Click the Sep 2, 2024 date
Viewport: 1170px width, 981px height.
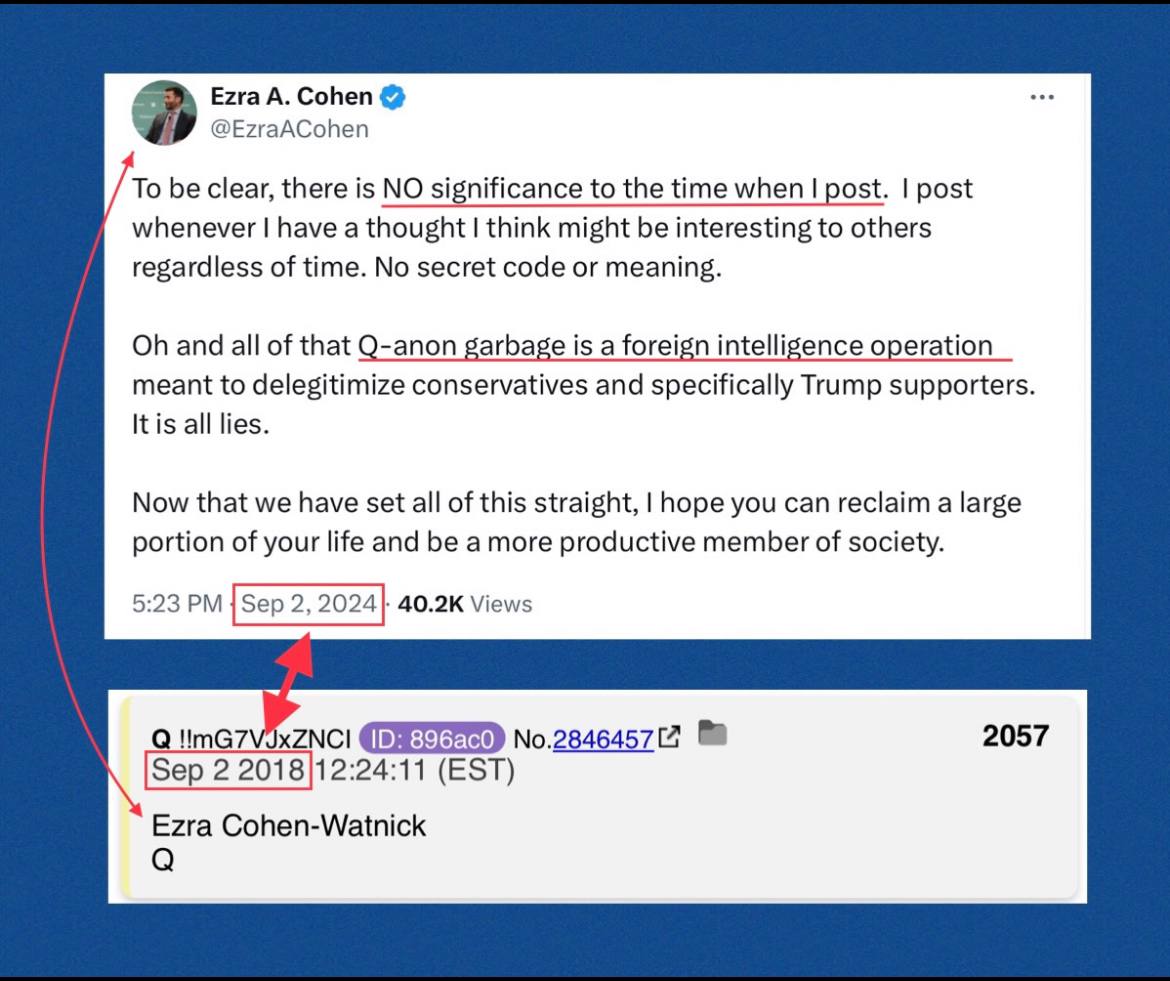[308, 604]
